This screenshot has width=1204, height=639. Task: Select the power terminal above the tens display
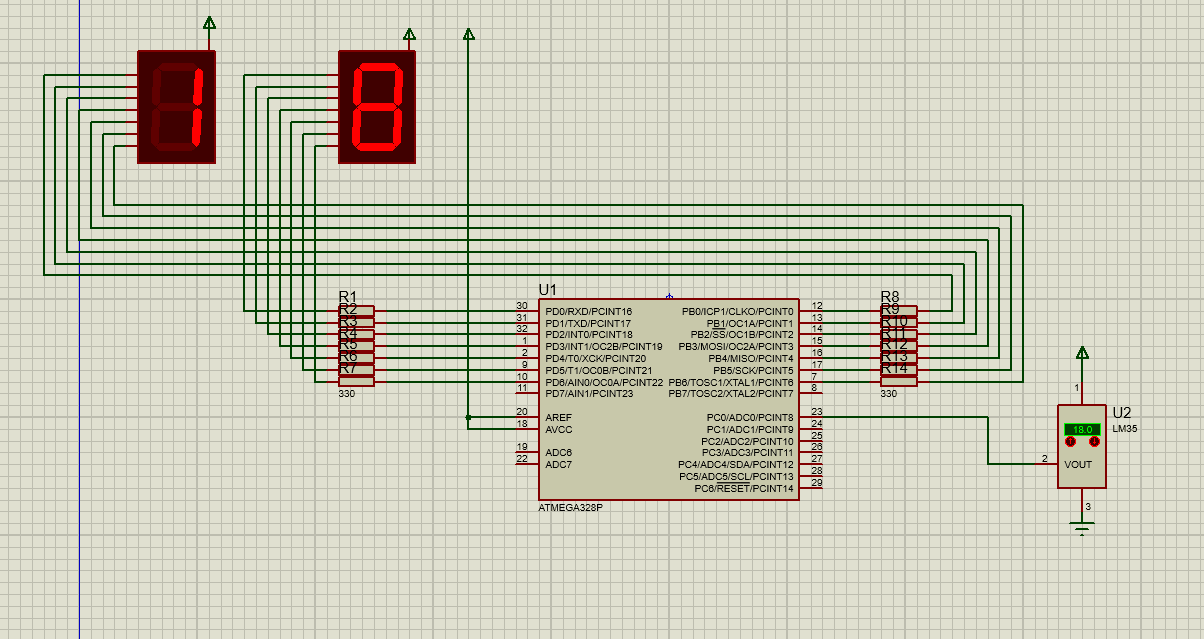pyautogui.click(x=209, y=22)
